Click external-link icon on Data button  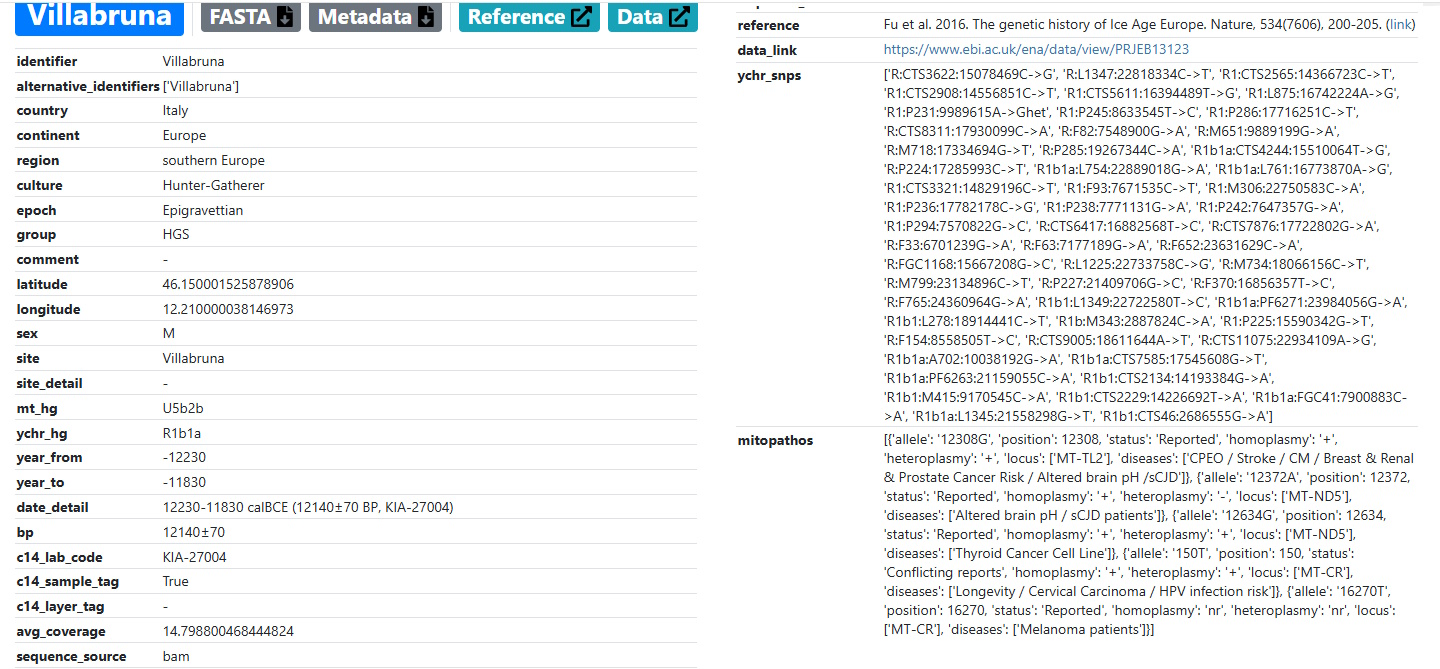point(680,17)
